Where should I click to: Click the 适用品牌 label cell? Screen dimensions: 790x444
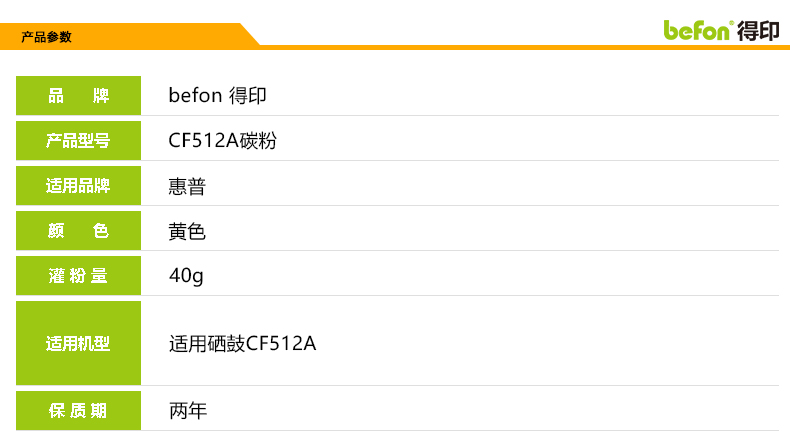(x=78, y=186)
